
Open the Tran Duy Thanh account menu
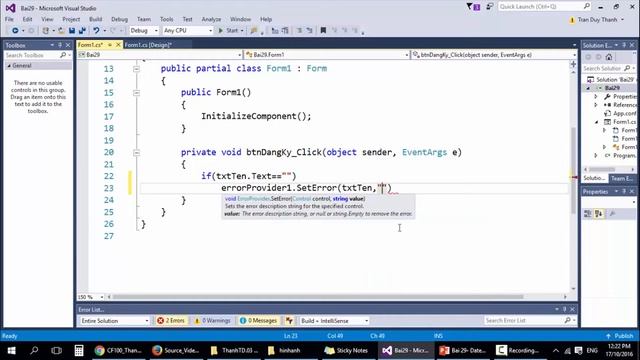coord(598,20)
